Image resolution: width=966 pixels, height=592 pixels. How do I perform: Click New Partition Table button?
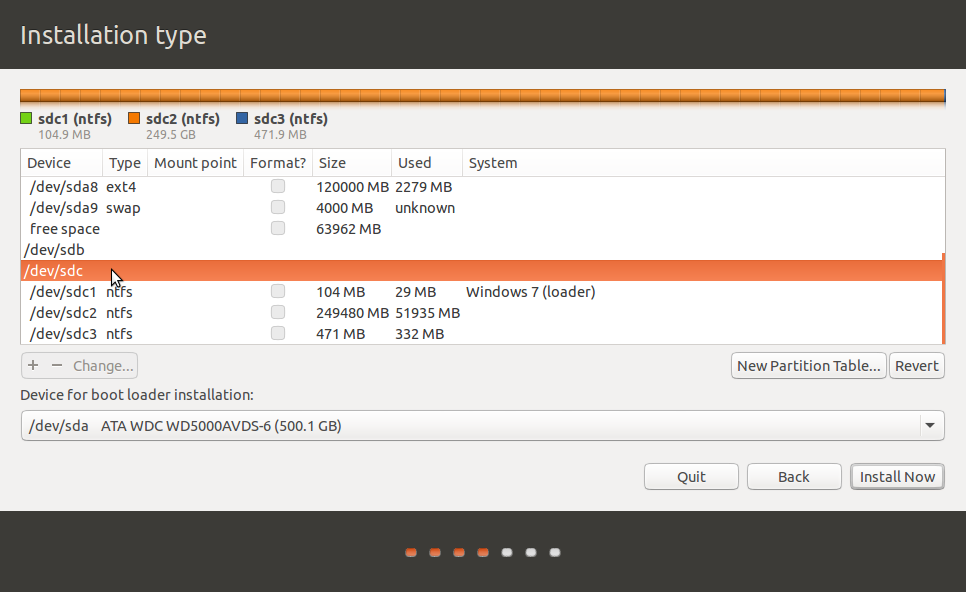coord(808,365)
